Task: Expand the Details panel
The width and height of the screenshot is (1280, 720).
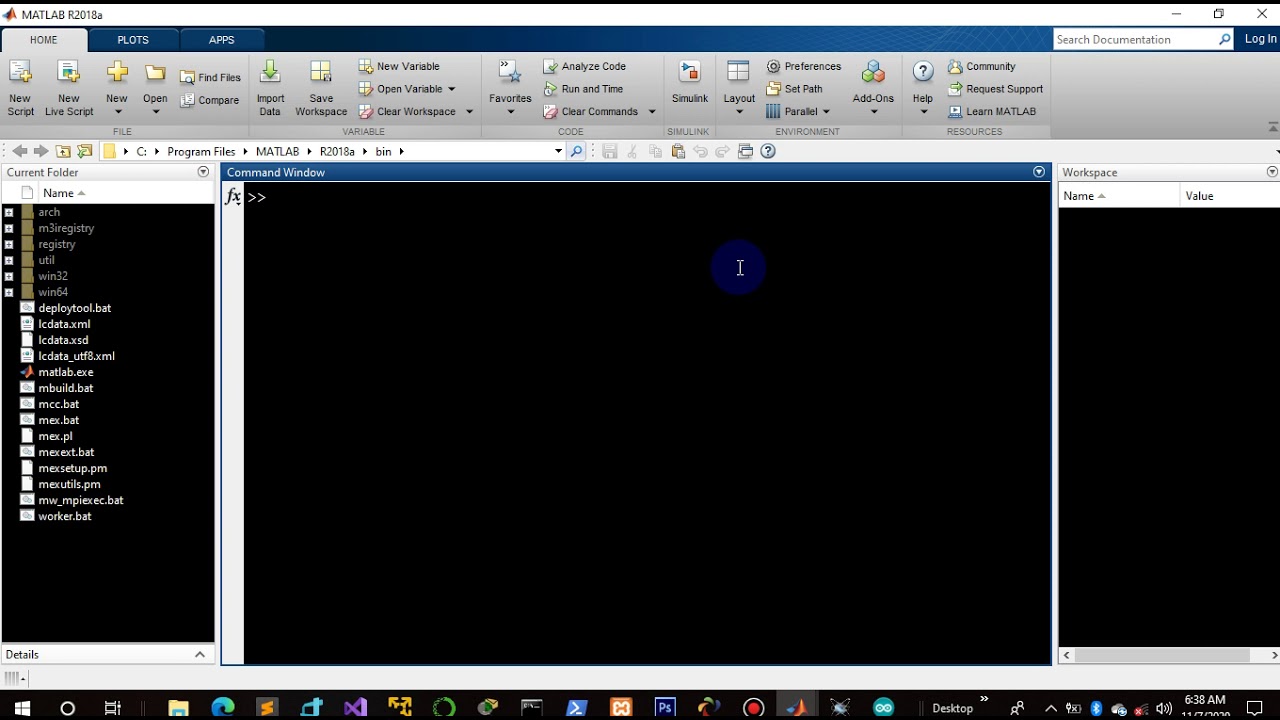Action: [x=200, y=655]
